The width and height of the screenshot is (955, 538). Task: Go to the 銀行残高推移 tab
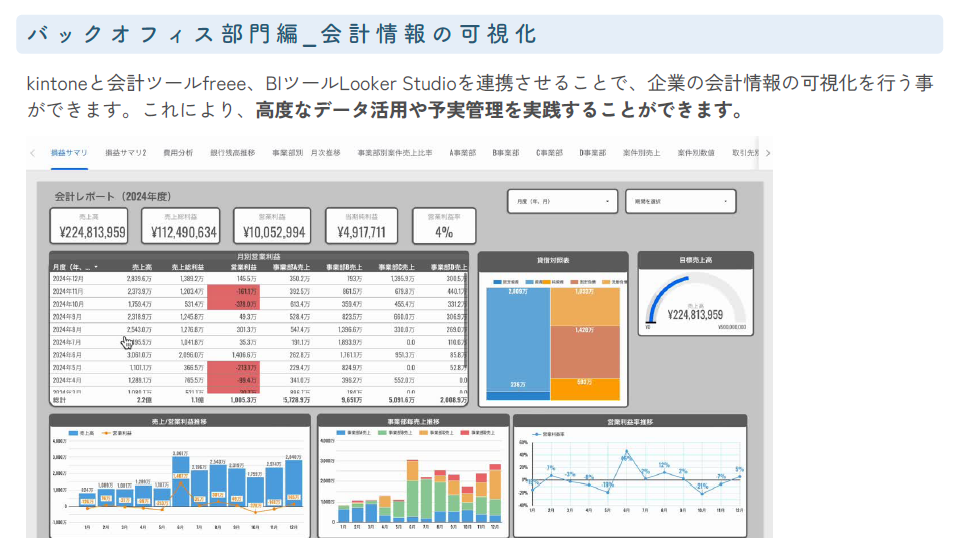pos(233,153)
